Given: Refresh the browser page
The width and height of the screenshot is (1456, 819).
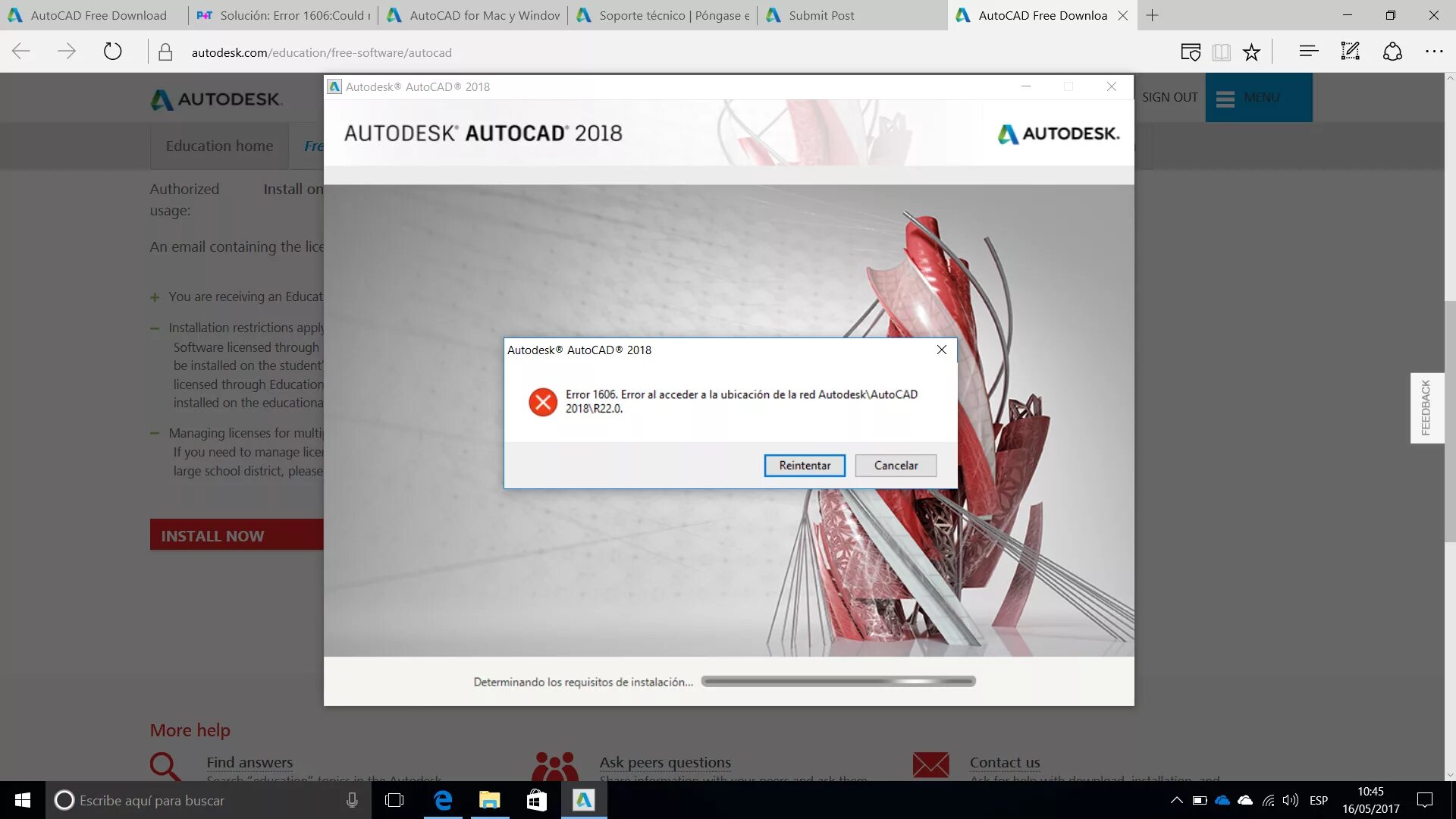Looking at the screenshot, I should pyautogui.click(x=112, y=52).
